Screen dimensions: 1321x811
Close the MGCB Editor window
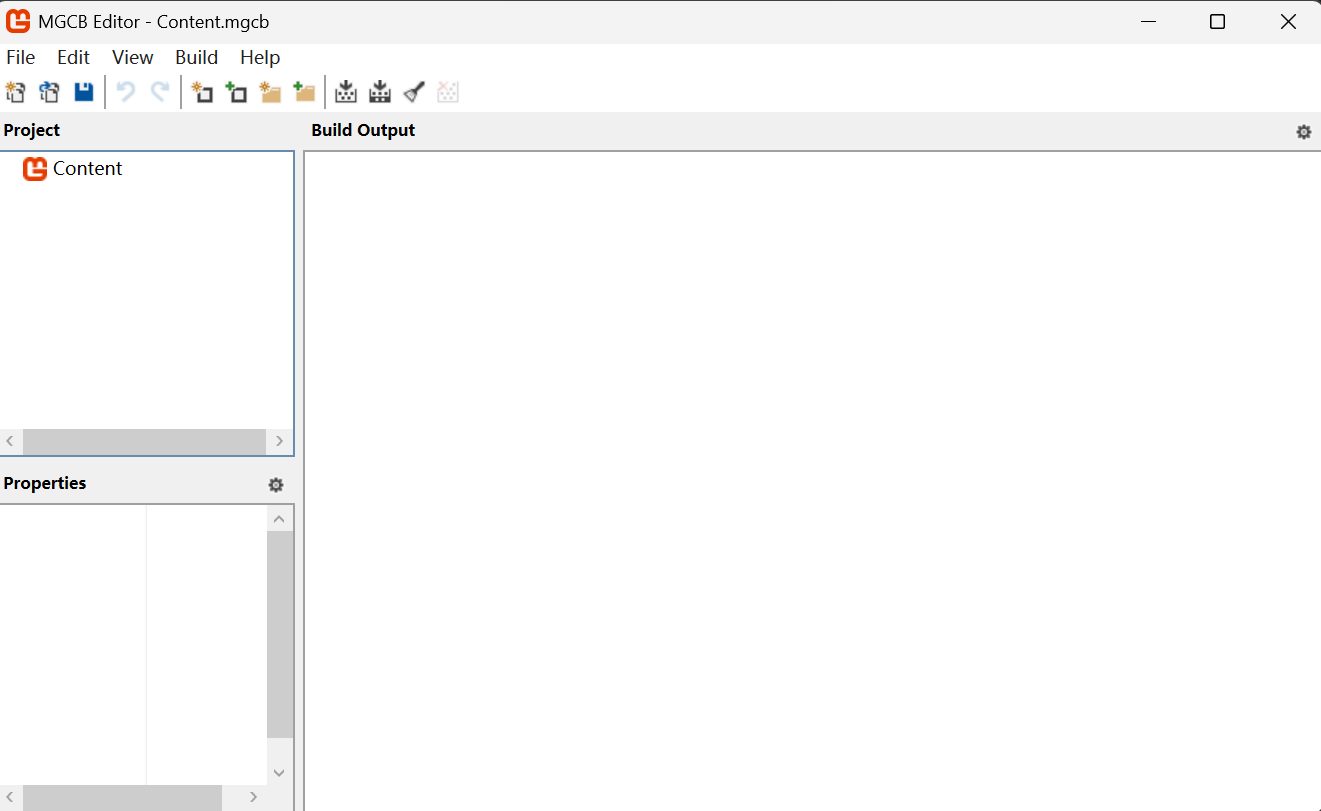[x=1288, y=22]
